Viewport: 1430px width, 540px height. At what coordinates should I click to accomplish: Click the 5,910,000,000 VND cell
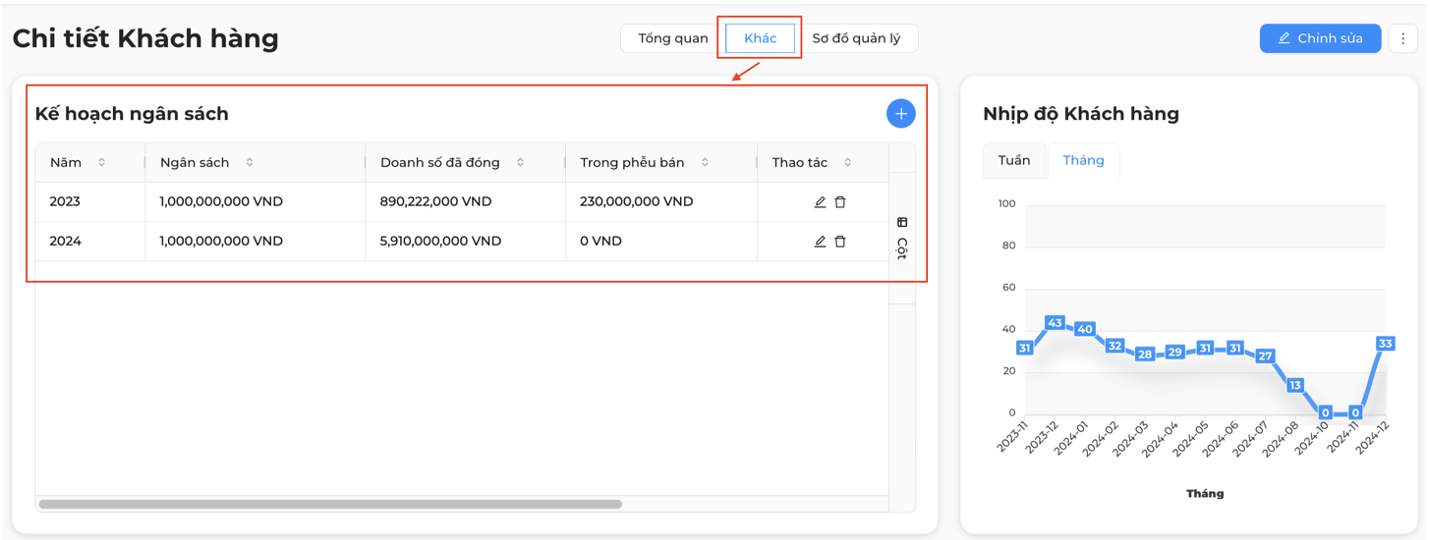[x=465, y=241]
